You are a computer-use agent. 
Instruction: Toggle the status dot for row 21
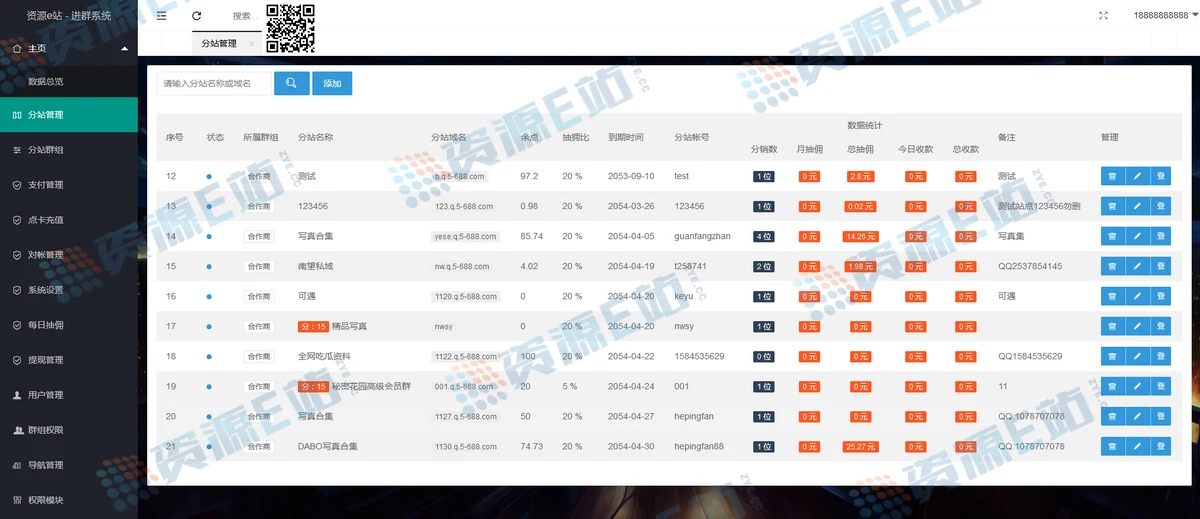(x=209, y=446)
